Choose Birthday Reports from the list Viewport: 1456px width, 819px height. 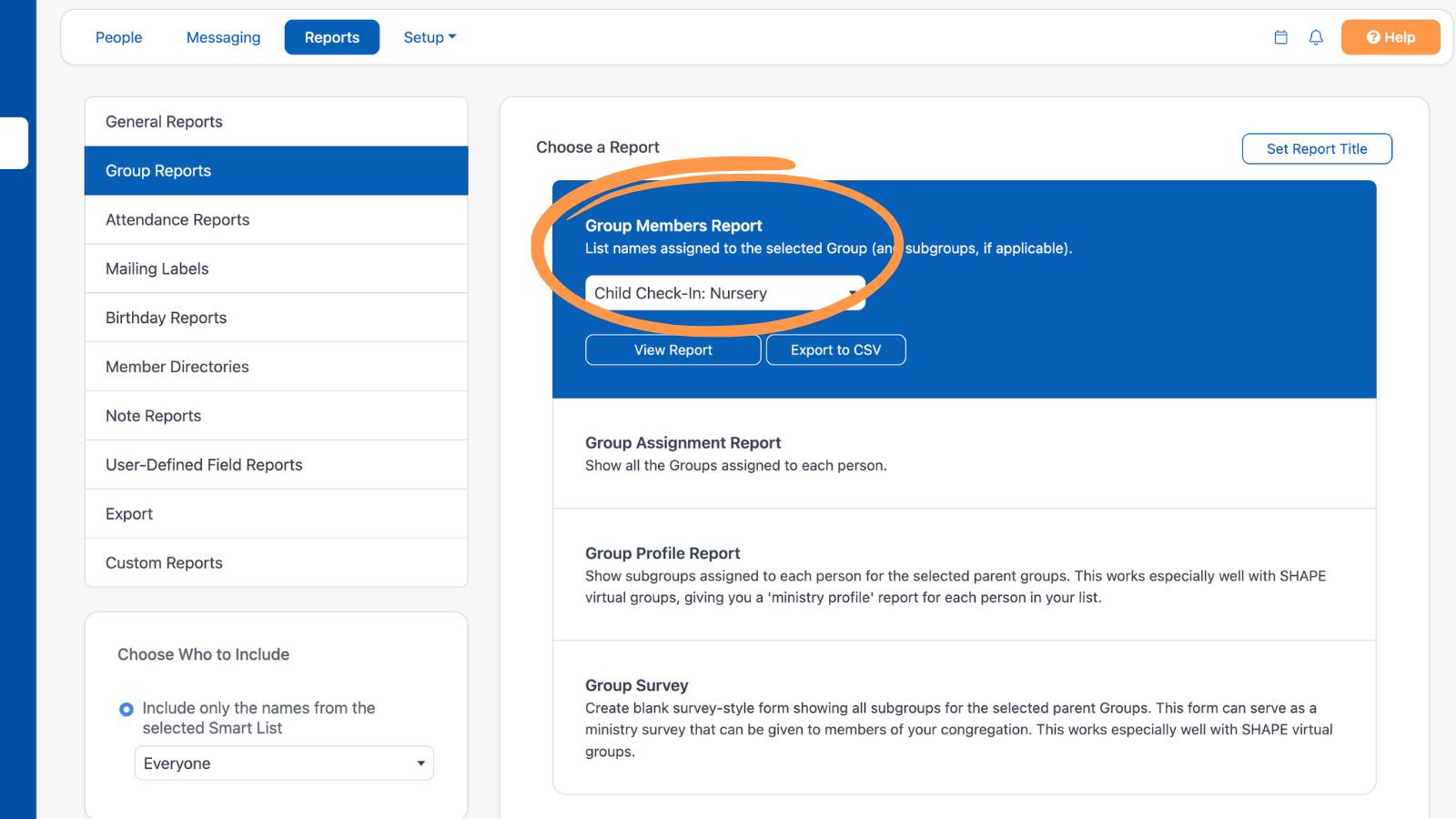tap(276, 318)
